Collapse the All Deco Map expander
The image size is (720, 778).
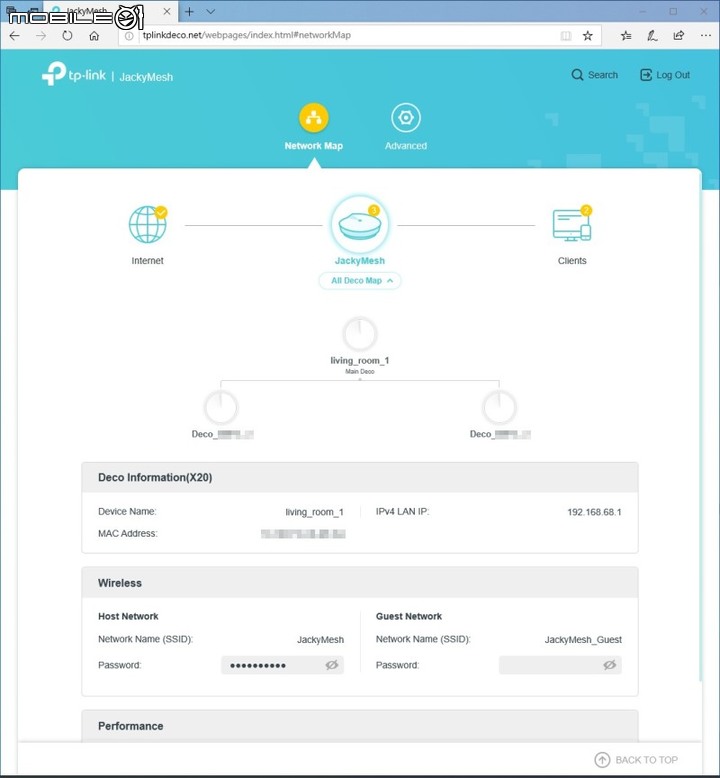[x=360, y=281]
